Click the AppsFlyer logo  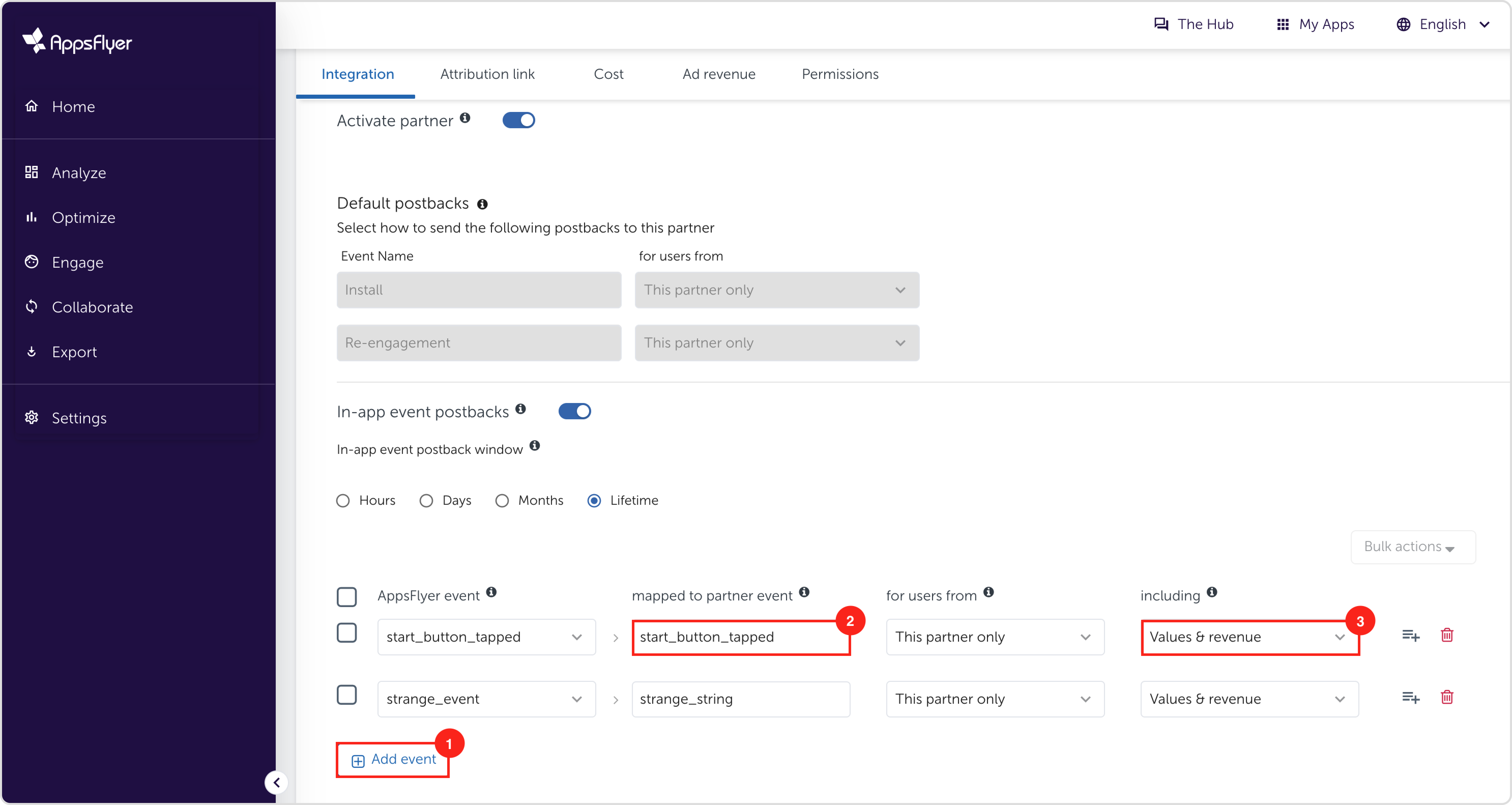[x=77, y=41]
